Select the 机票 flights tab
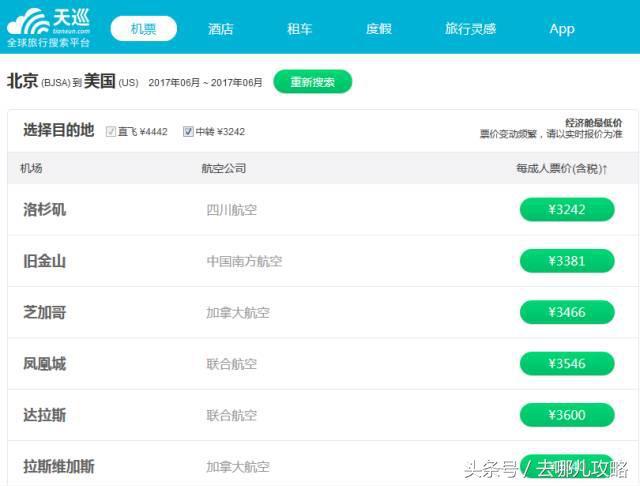This screenshot has height=486, width=640. 144,29
